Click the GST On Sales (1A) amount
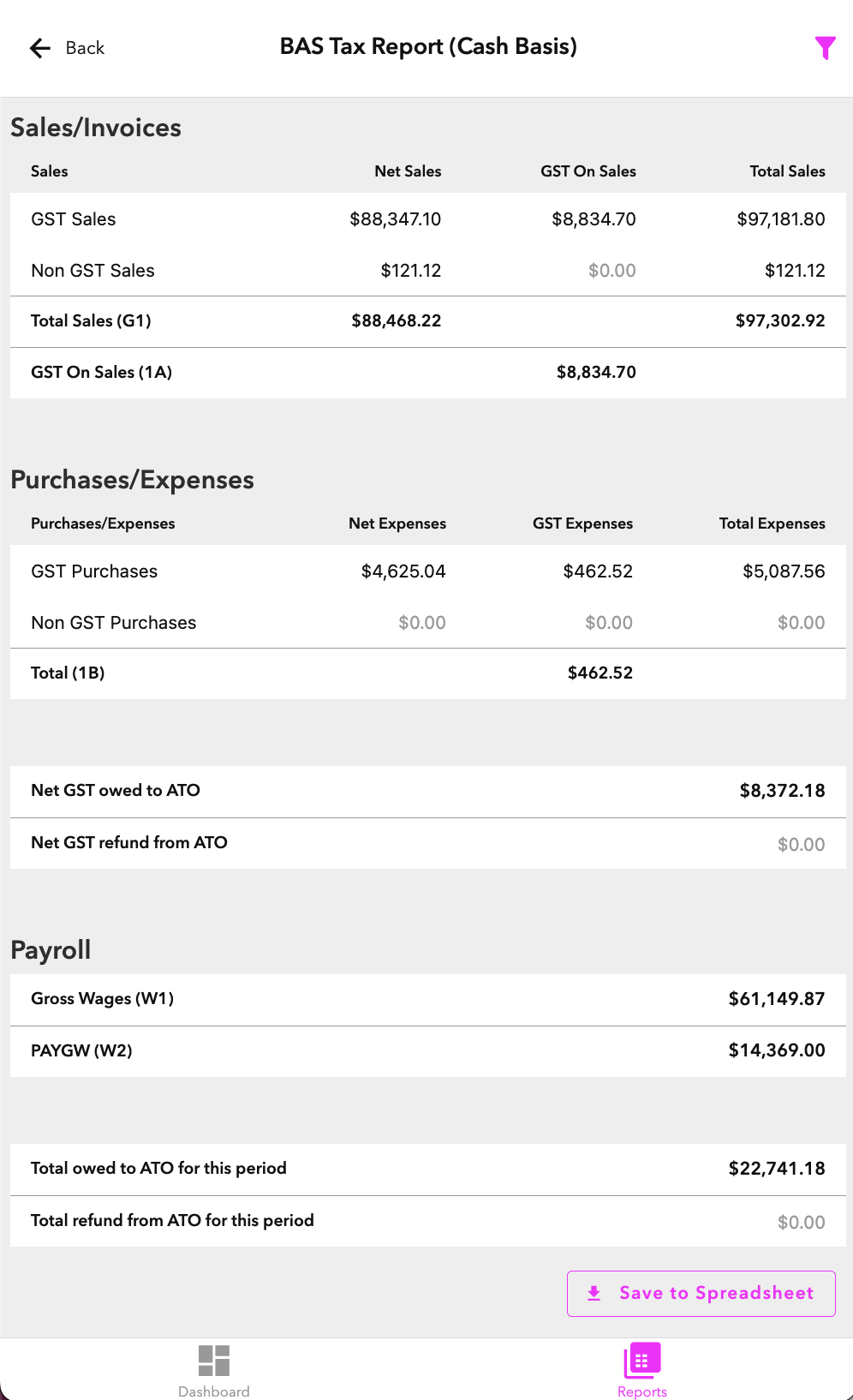Viewport: 853px width, 1400px height. (x=596, y=373)
